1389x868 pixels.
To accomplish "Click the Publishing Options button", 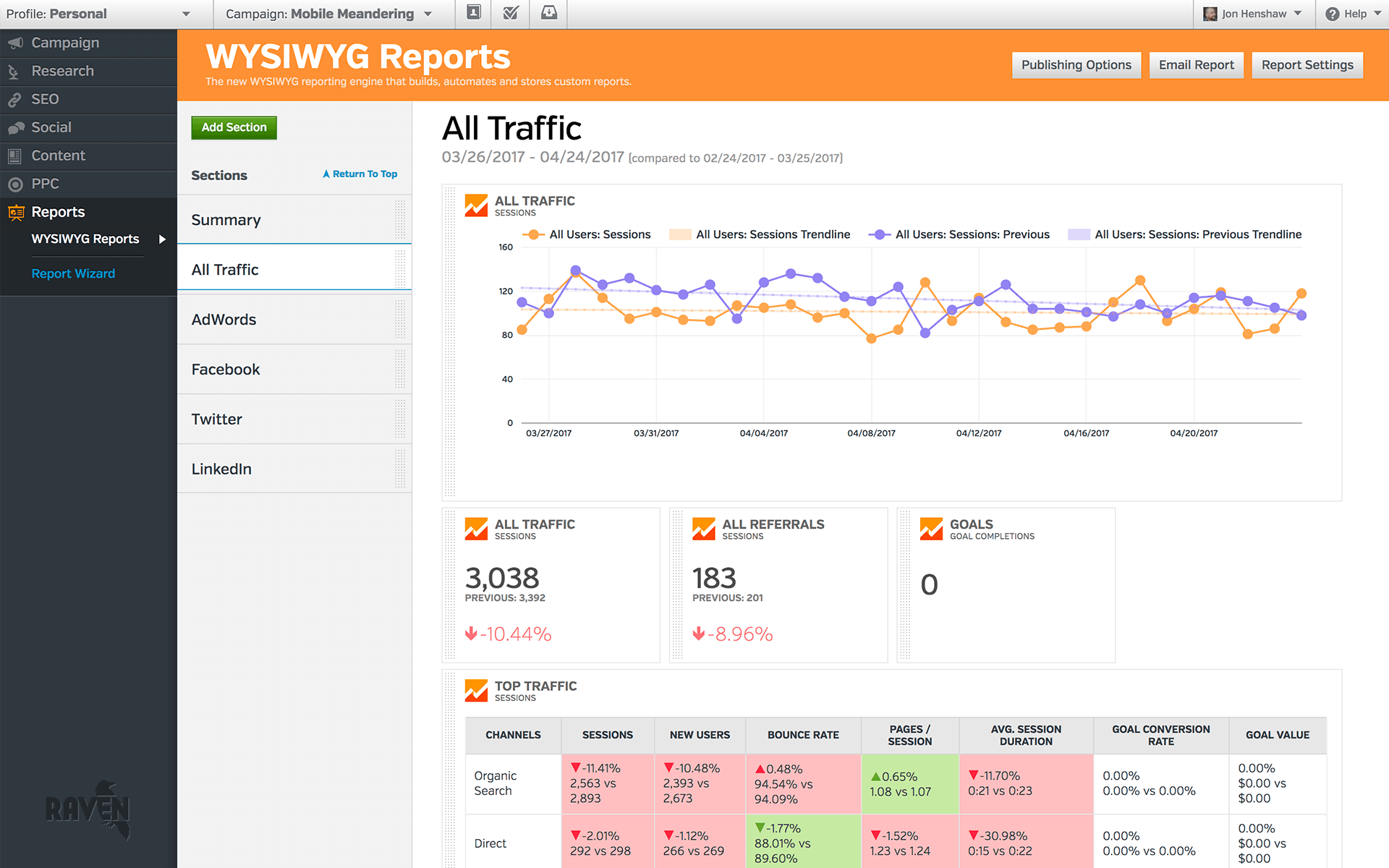I will (1076, 65).
